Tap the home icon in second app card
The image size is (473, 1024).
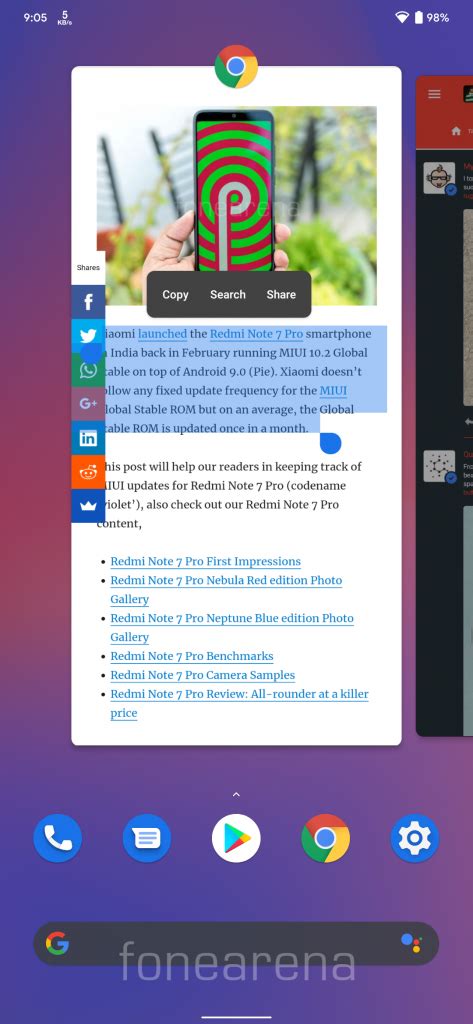[456, 131]
